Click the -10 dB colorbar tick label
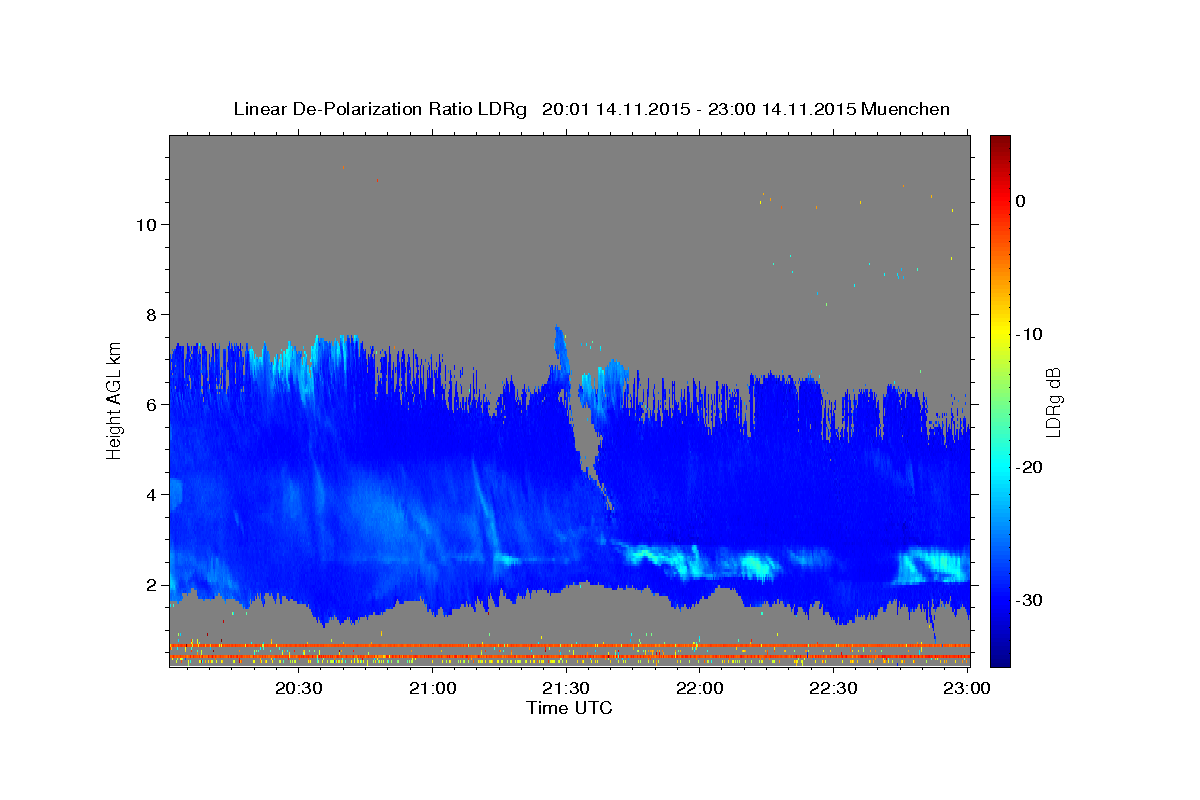 point(1029,334)
